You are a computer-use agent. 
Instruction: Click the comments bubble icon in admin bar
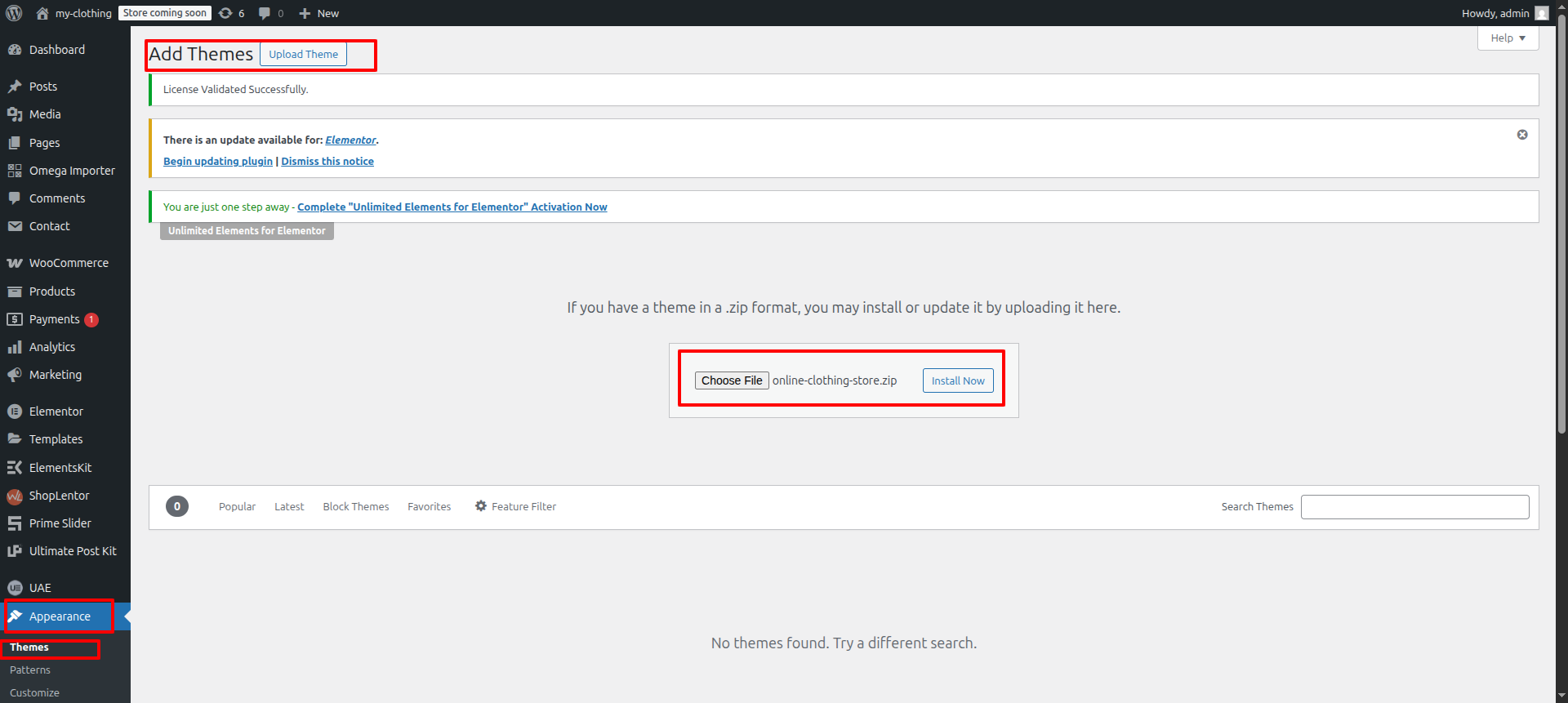tap(270, 13)
